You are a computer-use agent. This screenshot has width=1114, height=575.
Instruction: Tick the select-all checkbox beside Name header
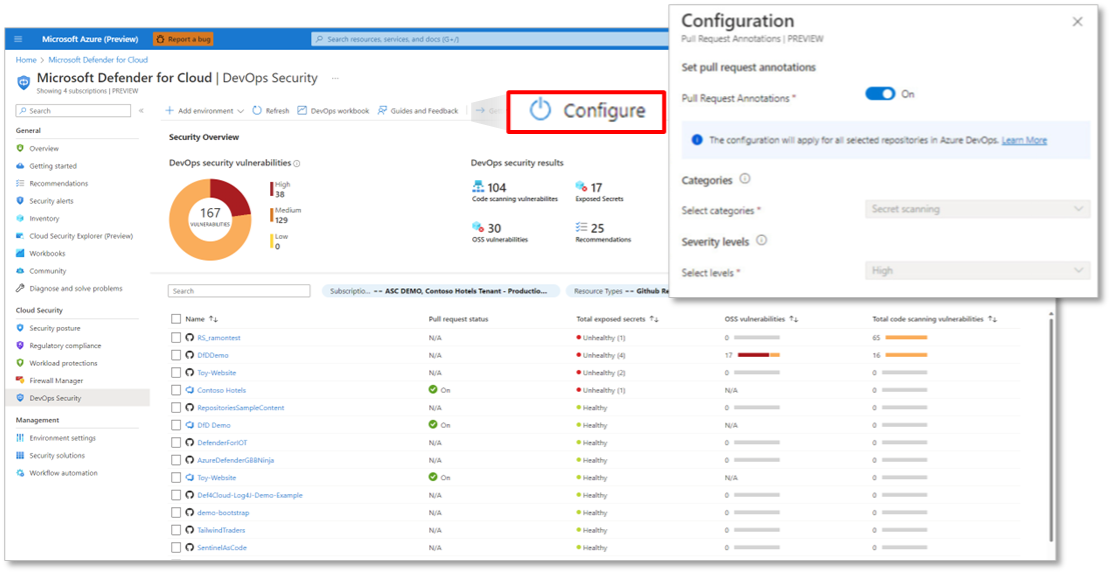(176, 319)
